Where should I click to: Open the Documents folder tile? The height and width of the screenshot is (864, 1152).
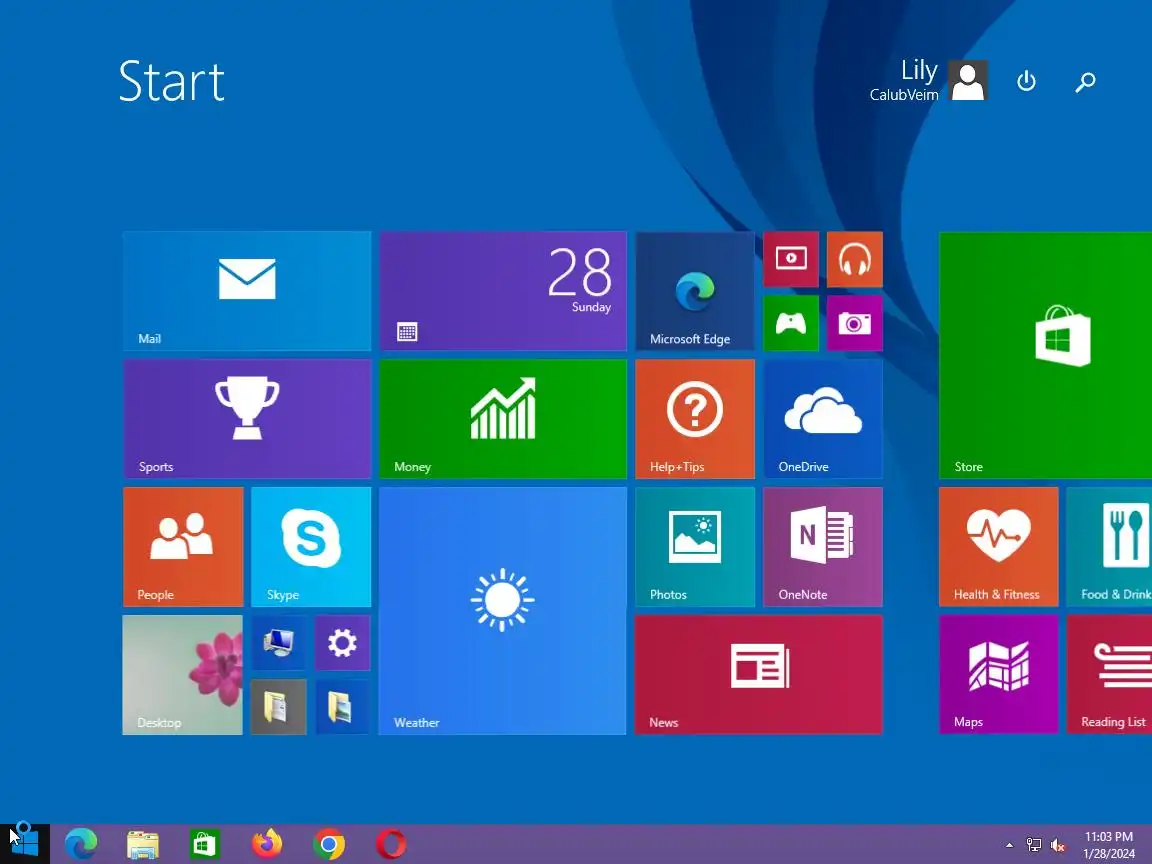(278, 707)
